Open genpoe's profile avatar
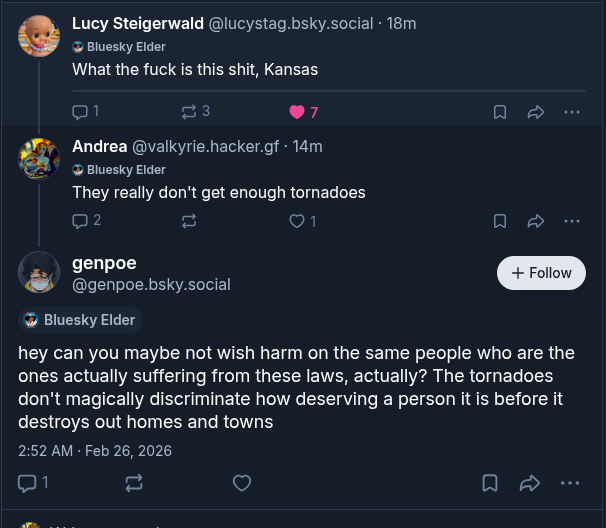The width and height of the screenshot is (606, 528). [39, 272]
